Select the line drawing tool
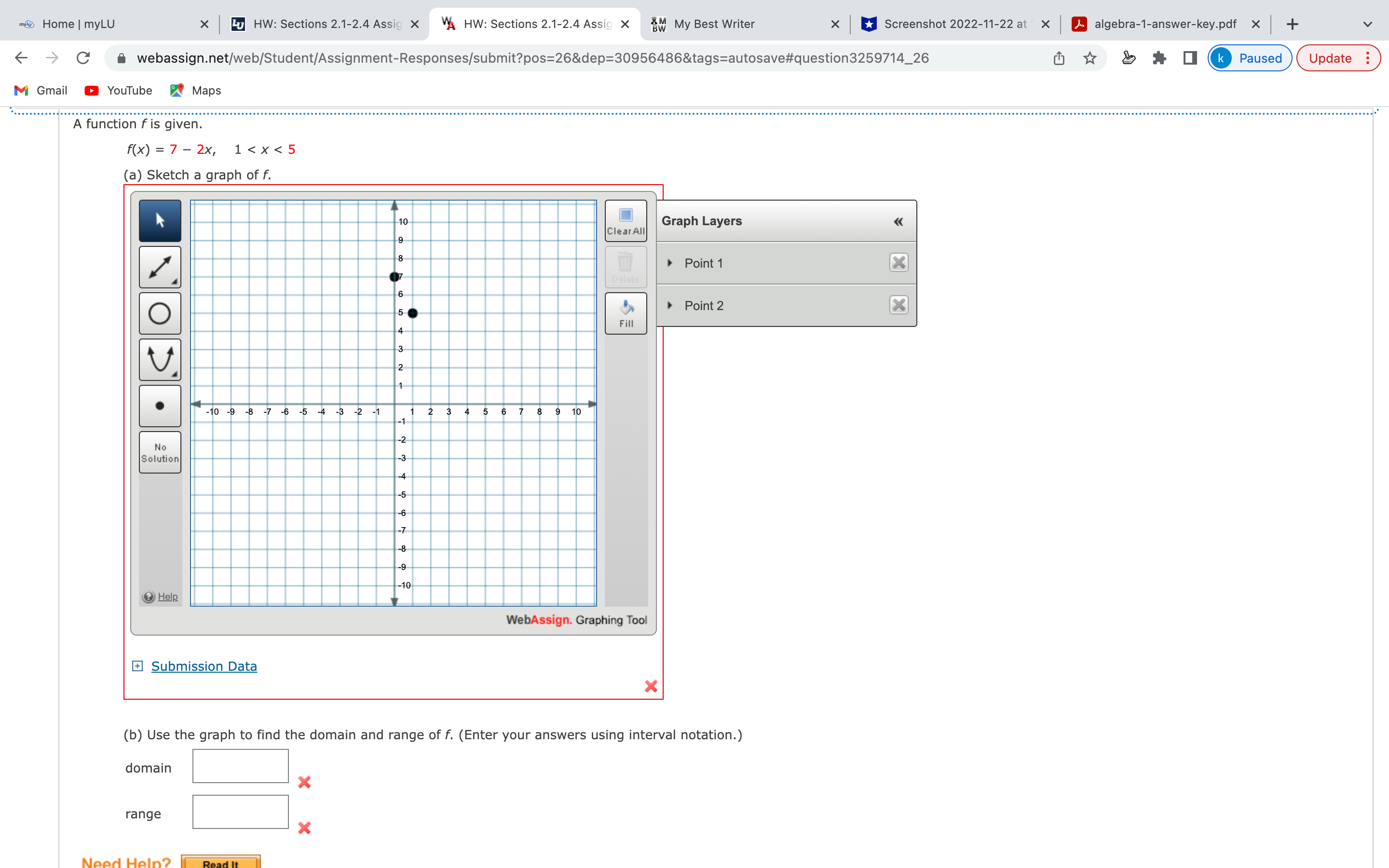1389x868 pixels. pyautogui.click(x=160, y=267)
